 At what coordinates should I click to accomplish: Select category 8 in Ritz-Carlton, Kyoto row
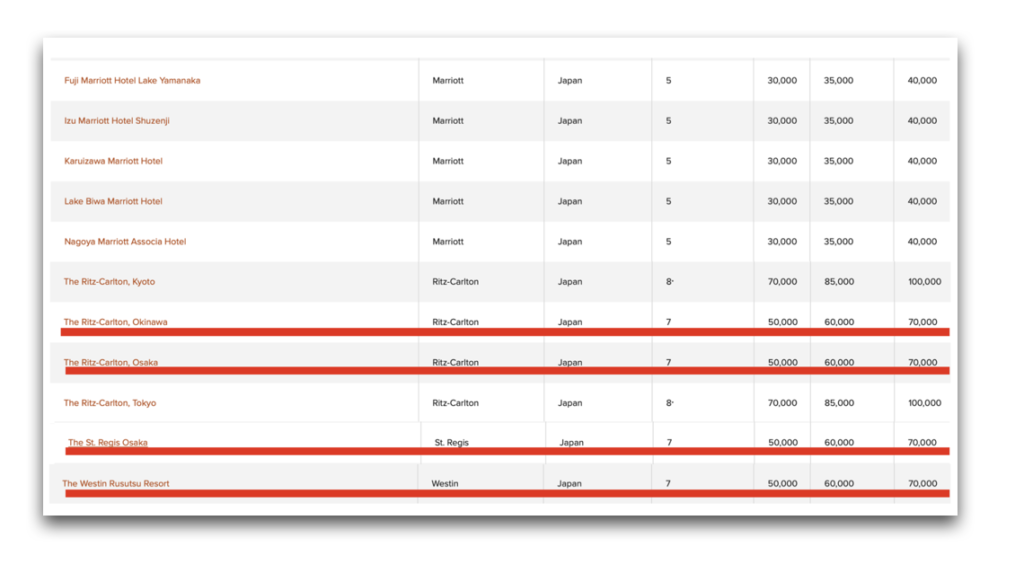[x=669, y=282]
